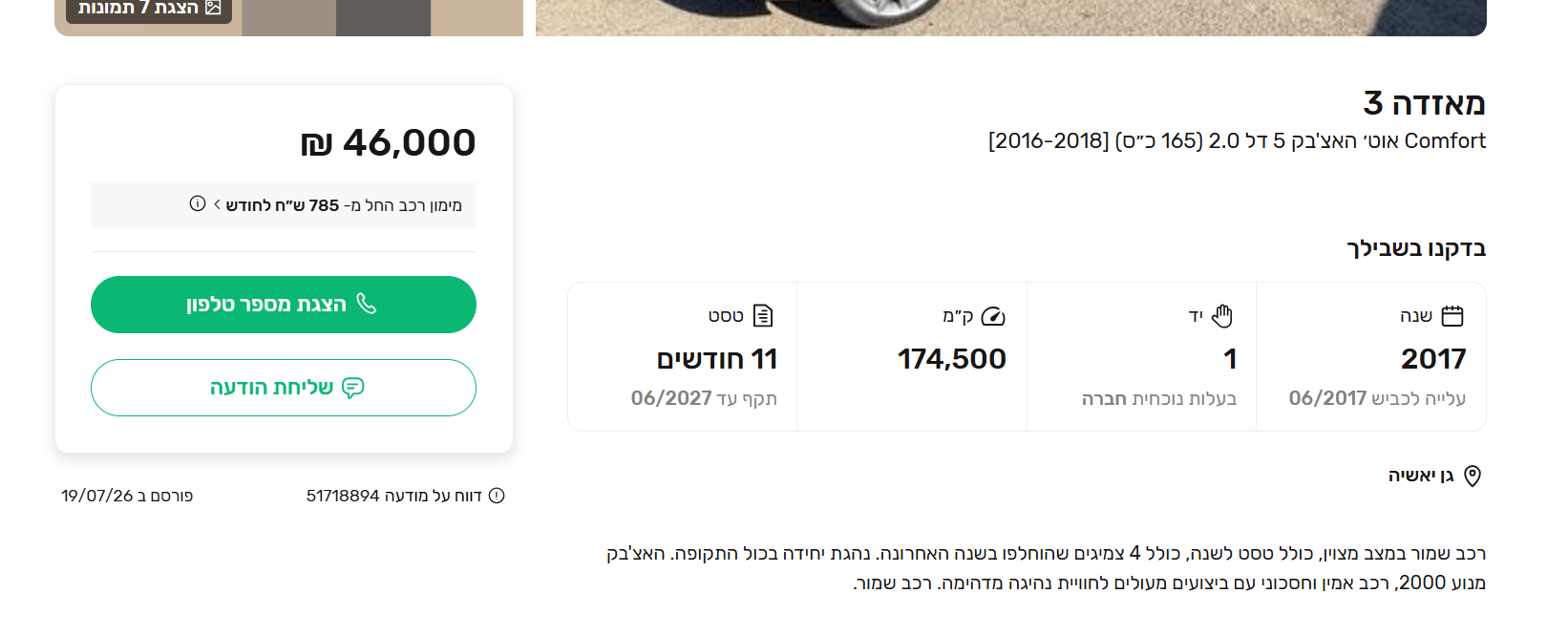Click the document icon next to טסט

pos(763,315)
